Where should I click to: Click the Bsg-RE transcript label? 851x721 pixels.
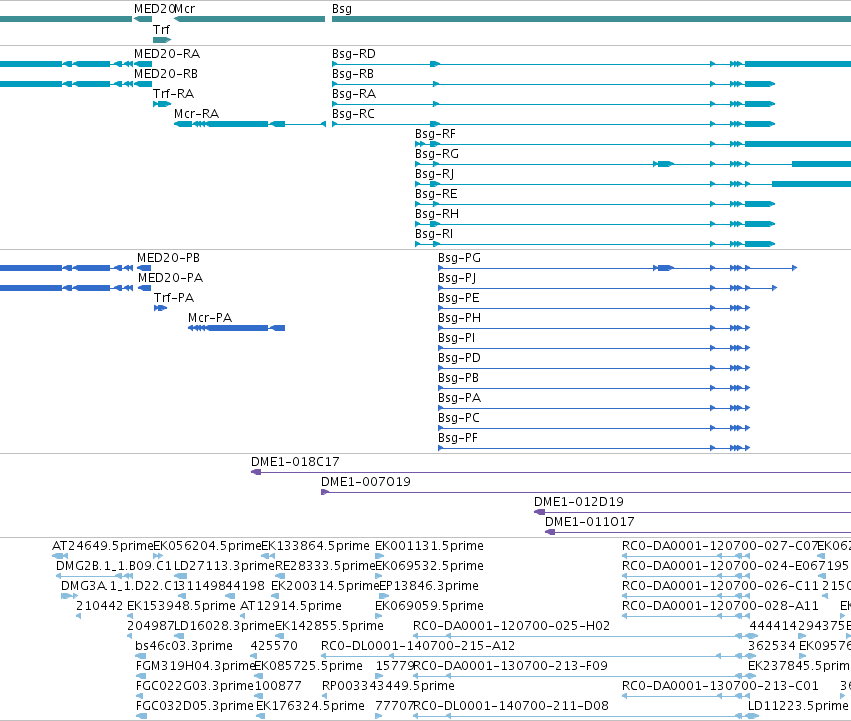pos(436,194)
